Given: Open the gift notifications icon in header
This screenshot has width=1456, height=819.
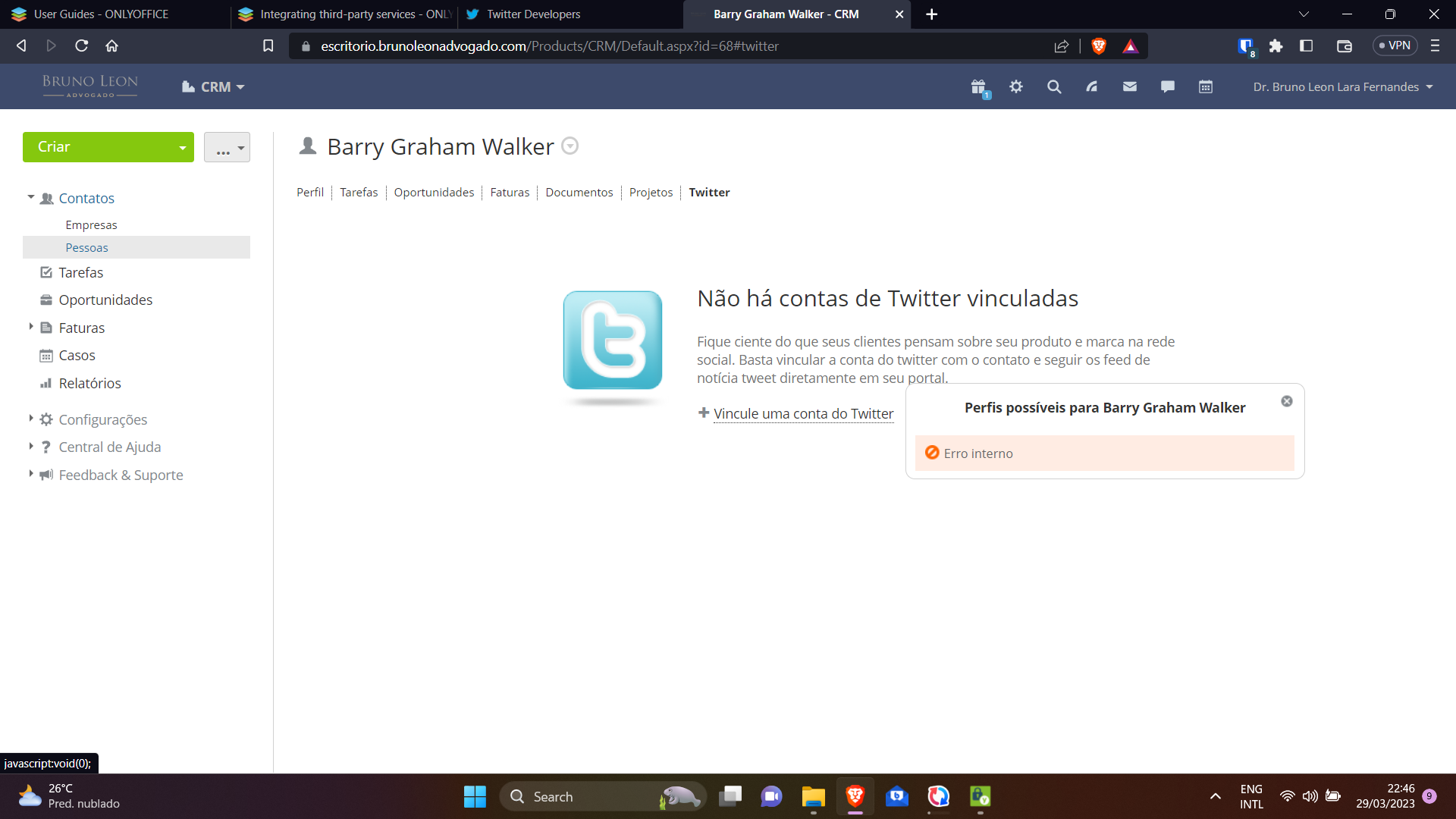Looking at the screenshot, I should [979, 87].
